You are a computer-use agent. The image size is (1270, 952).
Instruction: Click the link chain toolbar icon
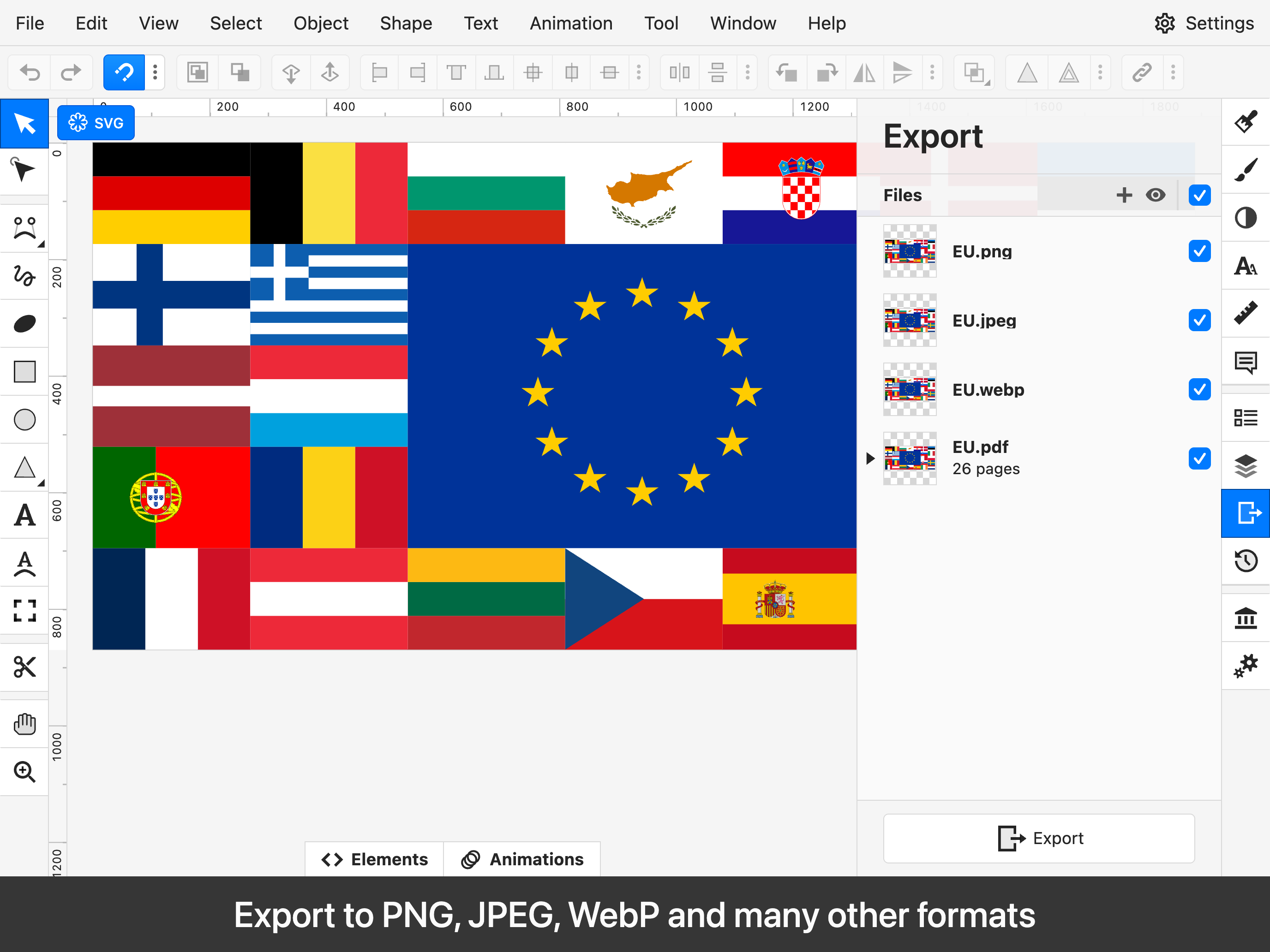[x=1142, y=73]
